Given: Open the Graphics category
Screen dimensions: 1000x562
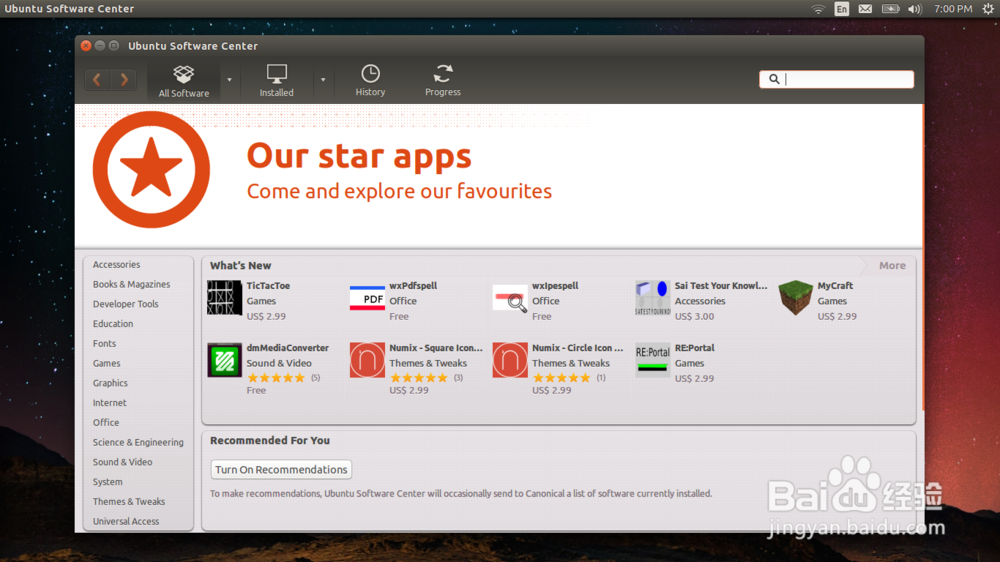Looking at the screenshot, I should point(110,383).
